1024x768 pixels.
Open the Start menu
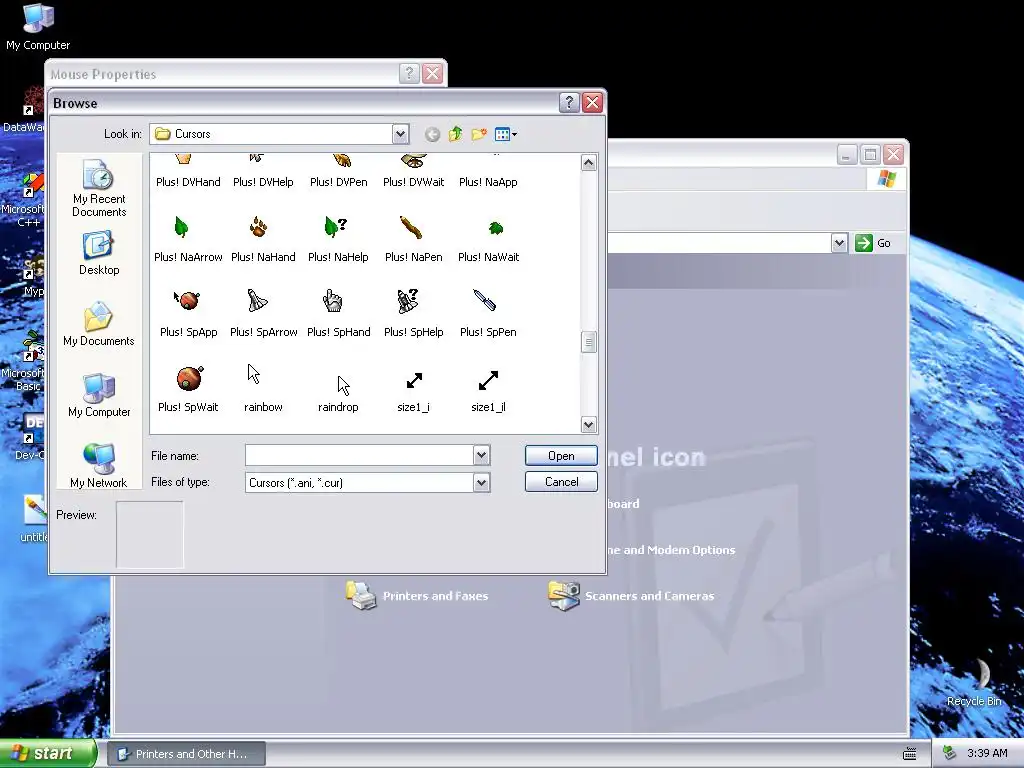pyautogui.click(x=47, y=753)
